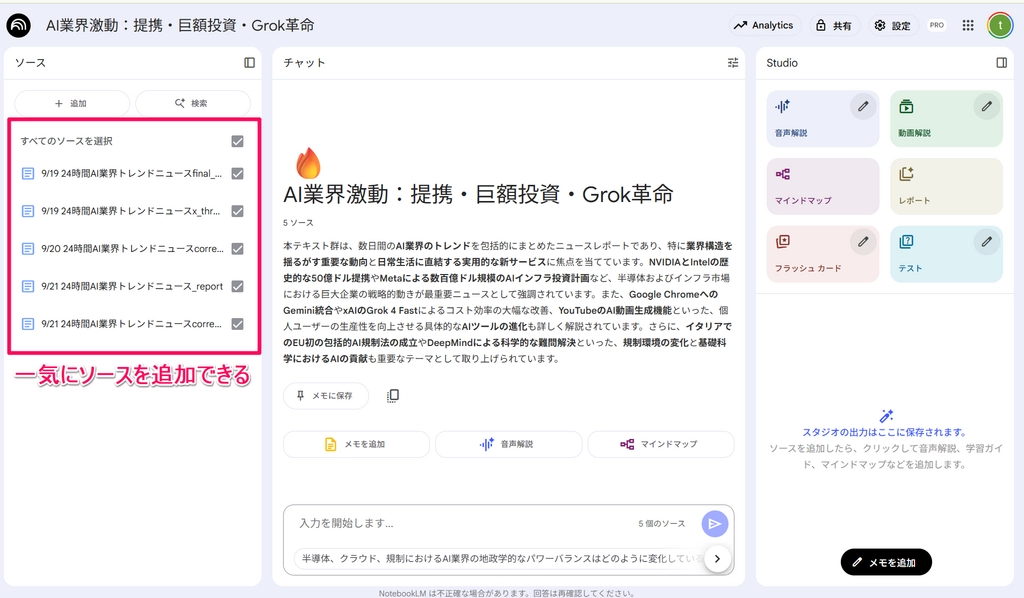Open the user account avatar
Viewport: 1024px width, 598px height.
1000,25
